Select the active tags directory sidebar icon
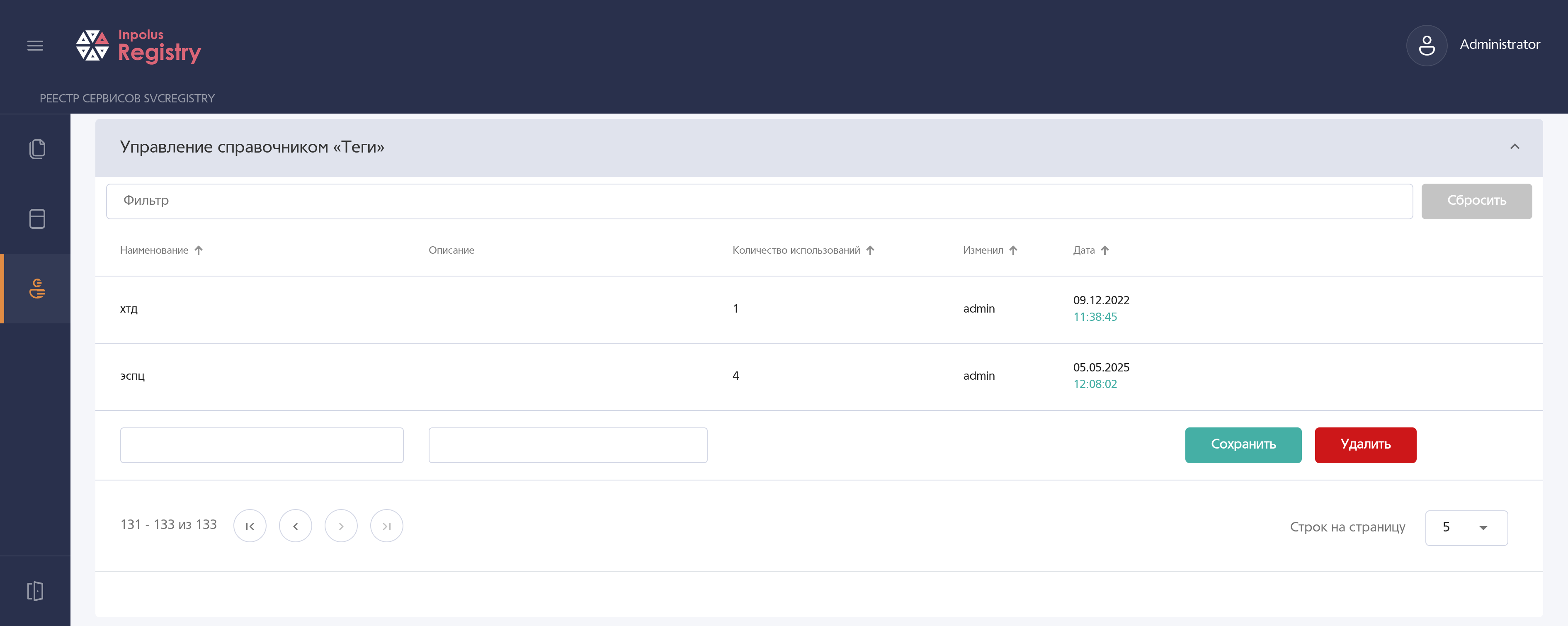Screen dimensions: 1568x626 [x=37, y=288]
